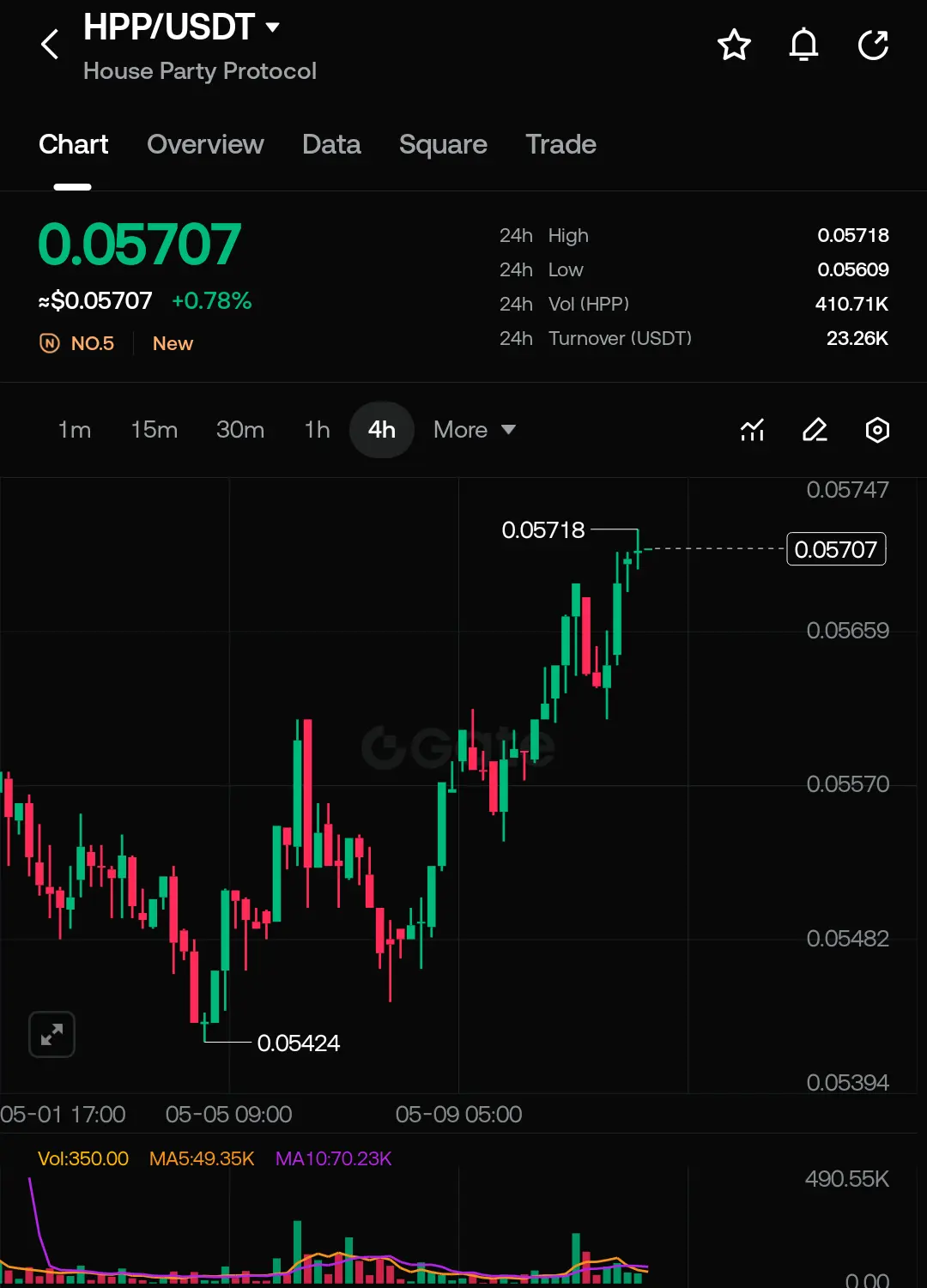Tap the 24h High value 0.05718
Image resolution: width=927 pixels, height=1288 pixels.
pos(853,235)
